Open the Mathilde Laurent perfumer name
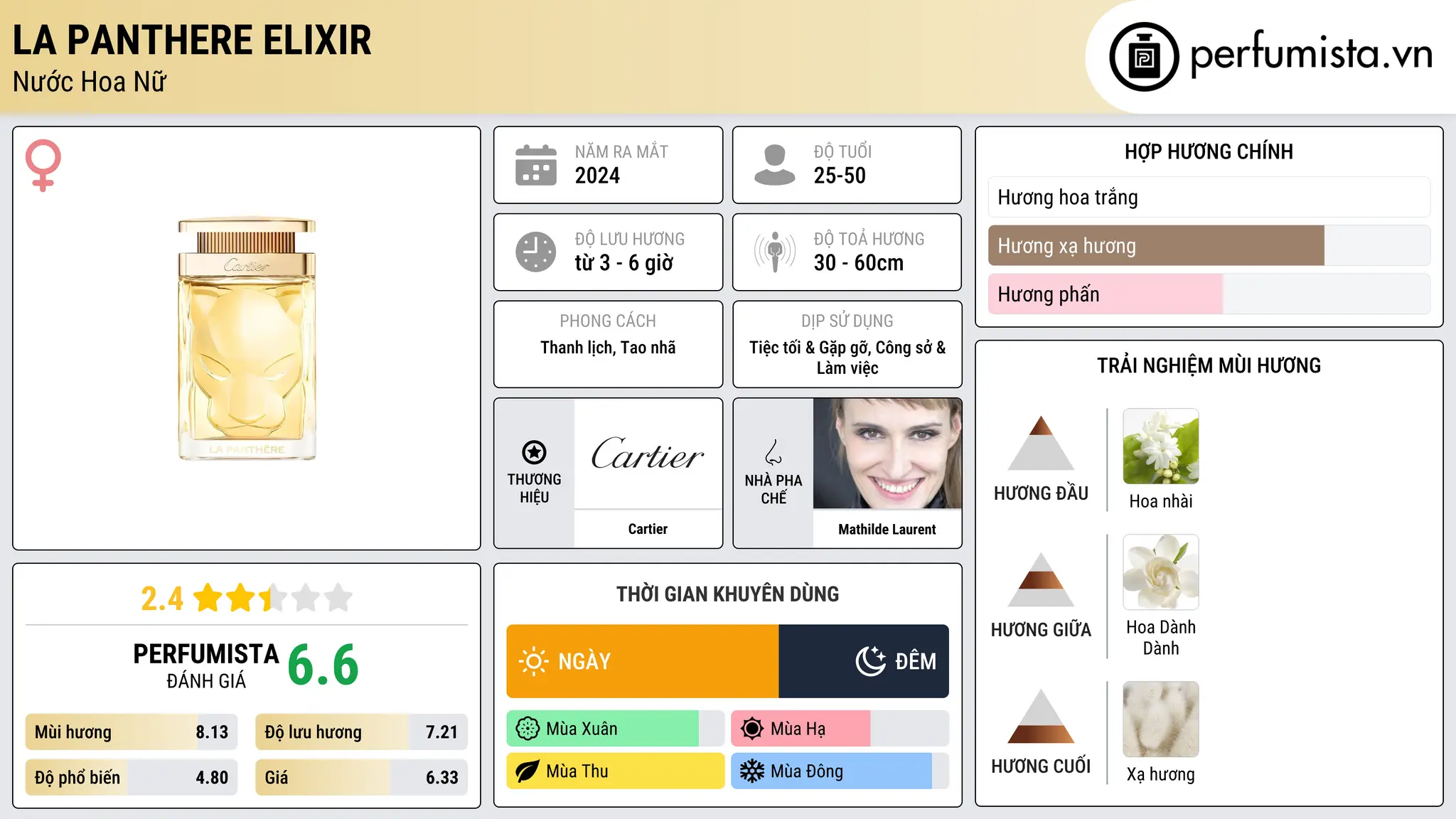Viewport: 1456px width, 819px height. coord(887,529)
